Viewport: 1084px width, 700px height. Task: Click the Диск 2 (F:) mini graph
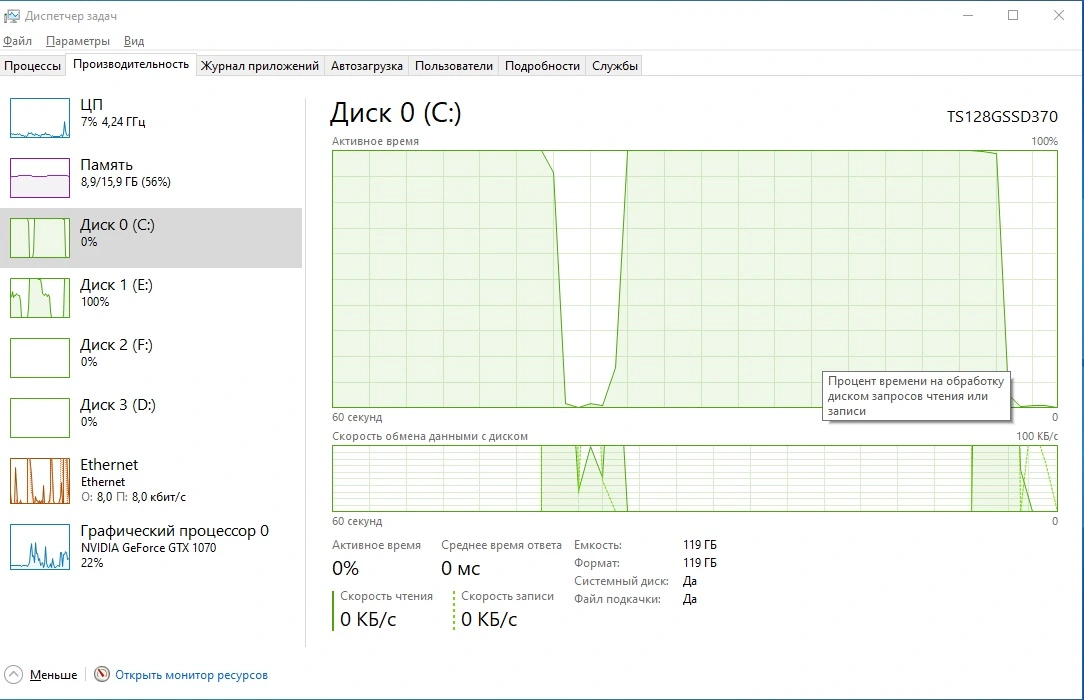(x=40, y=358)
